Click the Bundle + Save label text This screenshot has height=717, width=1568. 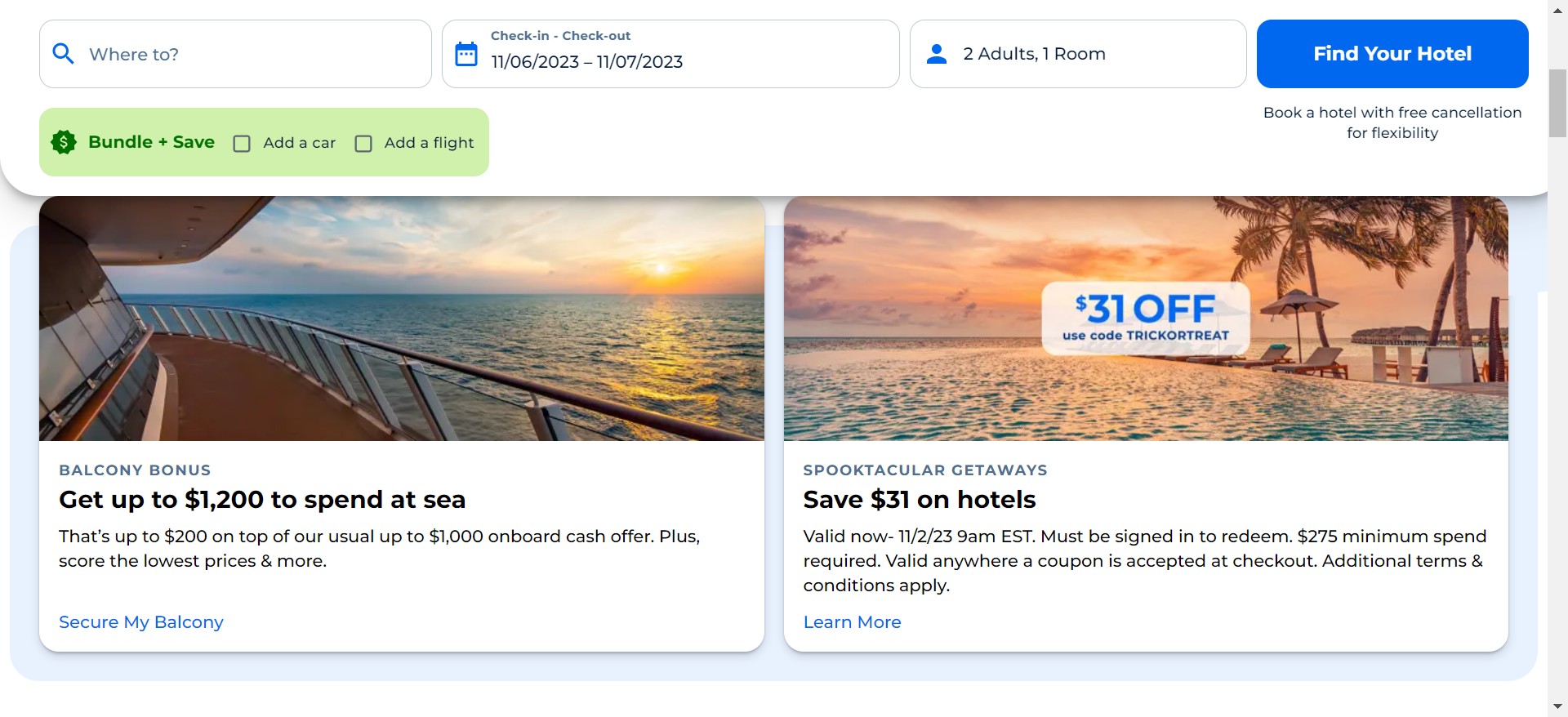[151, 142]
